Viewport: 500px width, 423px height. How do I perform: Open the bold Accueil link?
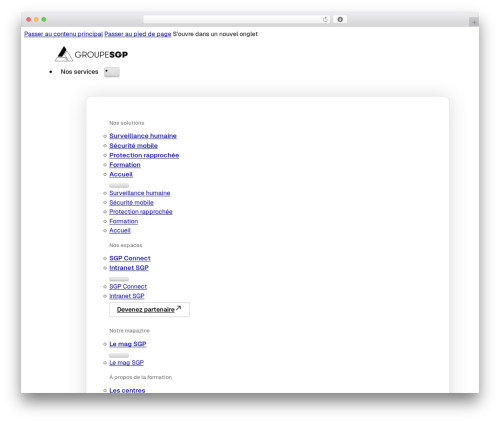tap(121, 174)
